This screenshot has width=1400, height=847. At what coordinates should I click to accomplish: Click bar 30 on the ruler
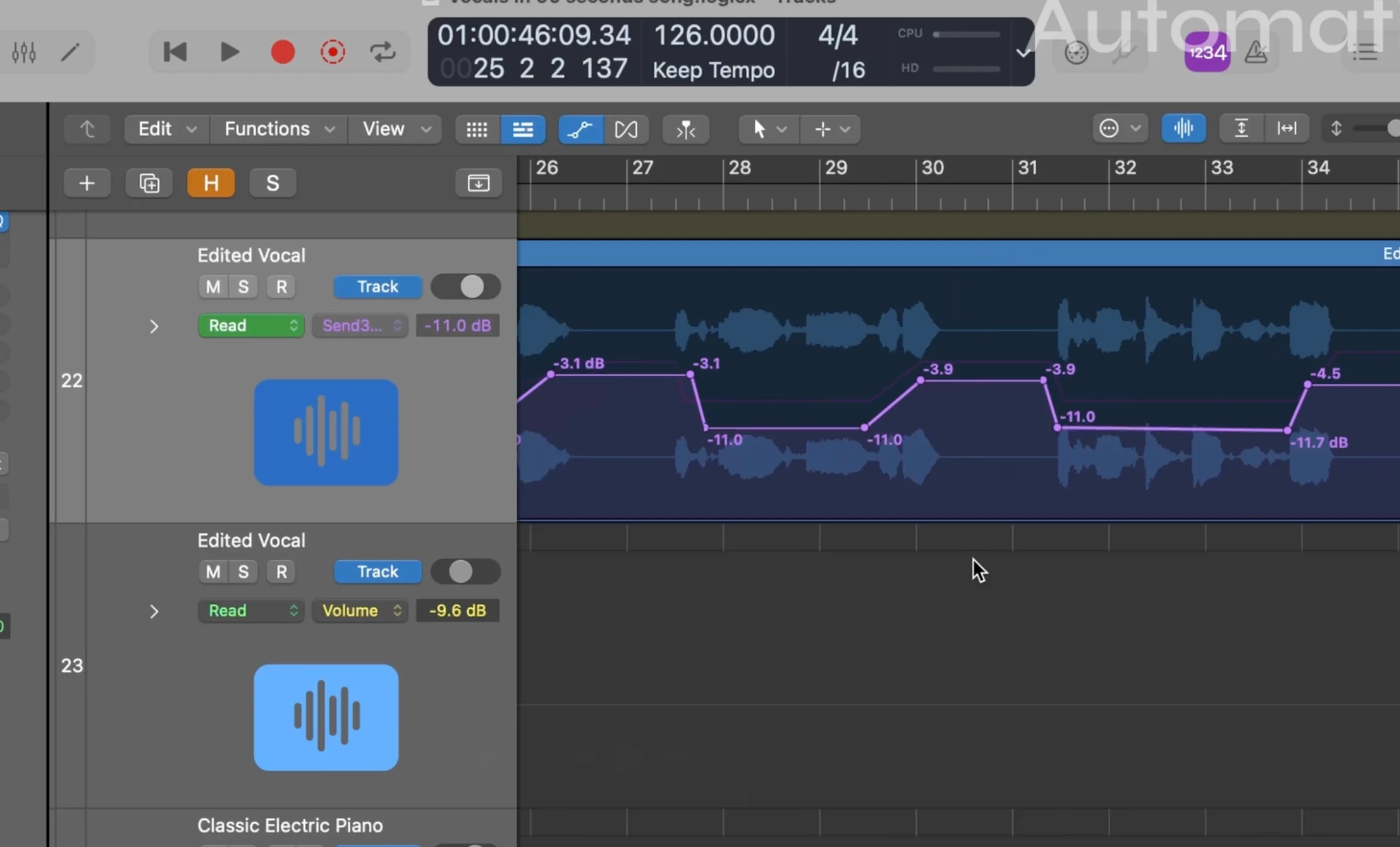932,168
